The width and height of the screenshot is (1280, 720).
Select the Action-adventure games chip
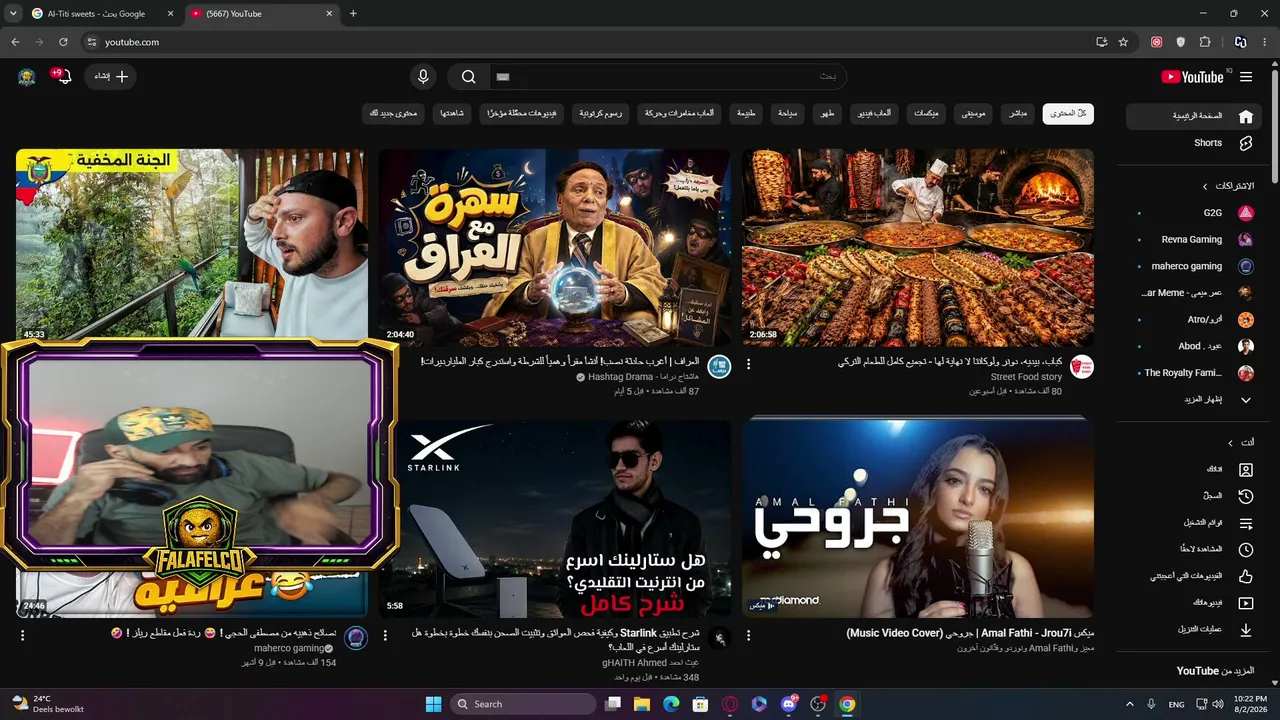(x=679, y=114)
